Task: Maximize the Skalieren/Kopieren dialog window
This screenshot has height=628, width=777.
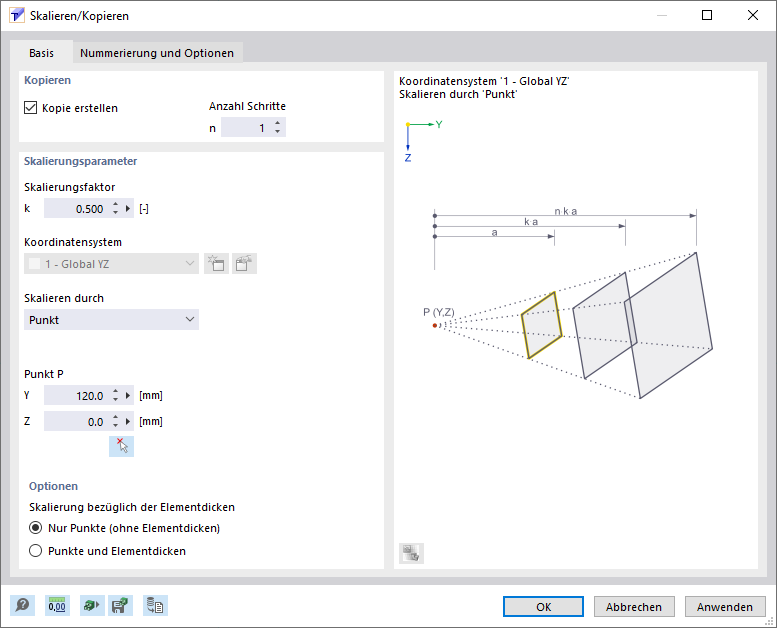Action: (x=707, y=15)
